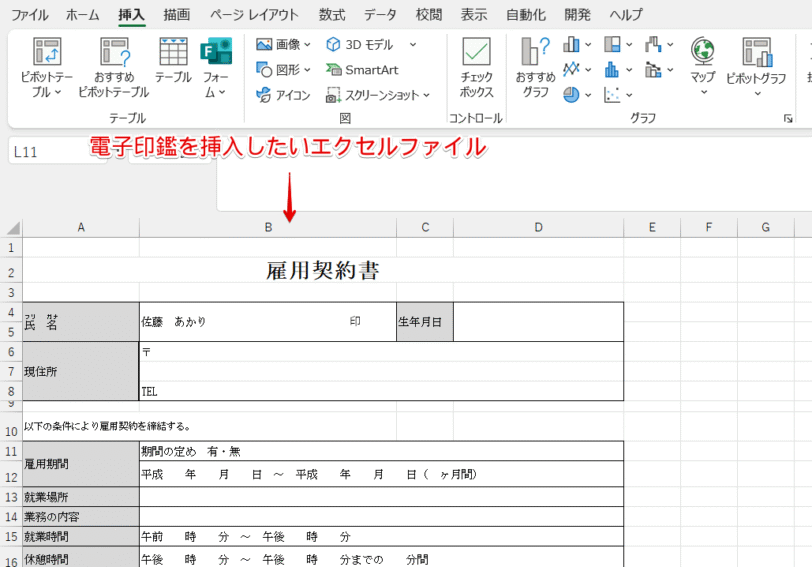The width and height of the screenshot is (812, 567).
Task: Select column B header
Action: [x=268, y=227]
